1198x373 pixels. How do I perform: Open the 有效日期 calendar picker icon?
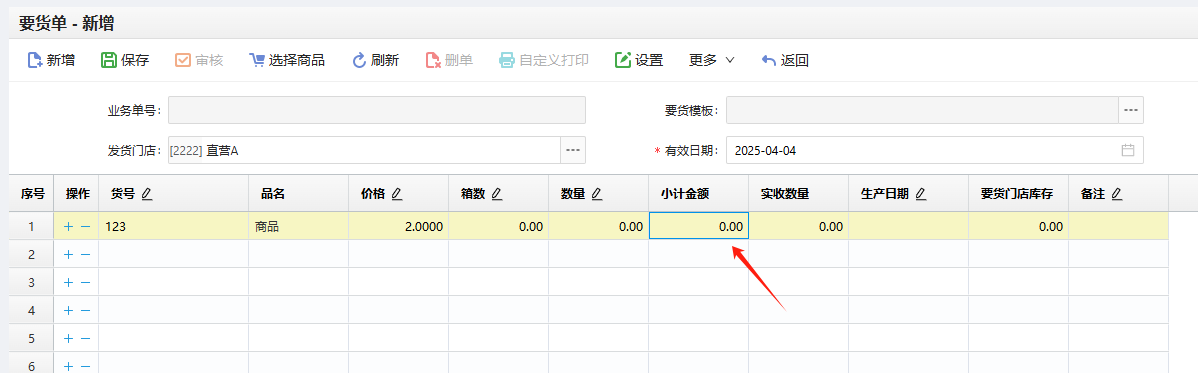coord(1128,151)
